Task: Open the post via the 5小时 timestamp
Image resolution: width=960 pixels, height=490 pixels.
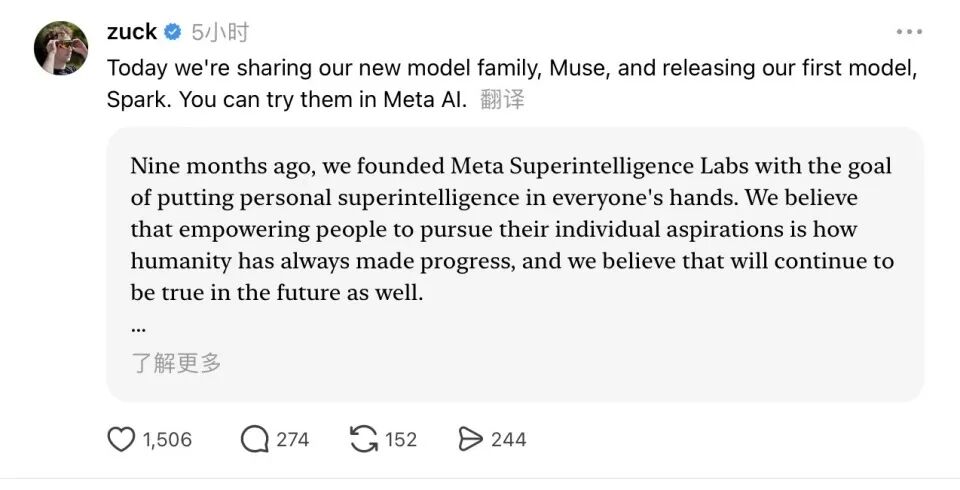Action: (x=220, y=32)
